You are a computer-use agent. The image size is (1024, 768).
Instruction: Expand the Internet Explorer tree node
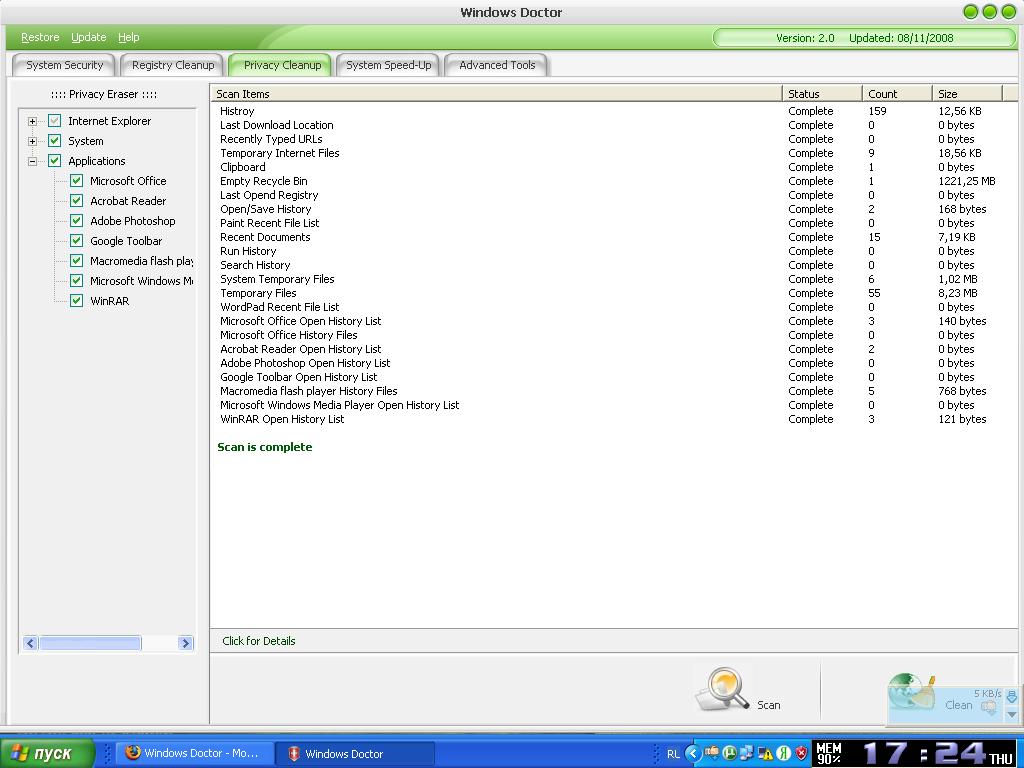[x=32, y=121]
